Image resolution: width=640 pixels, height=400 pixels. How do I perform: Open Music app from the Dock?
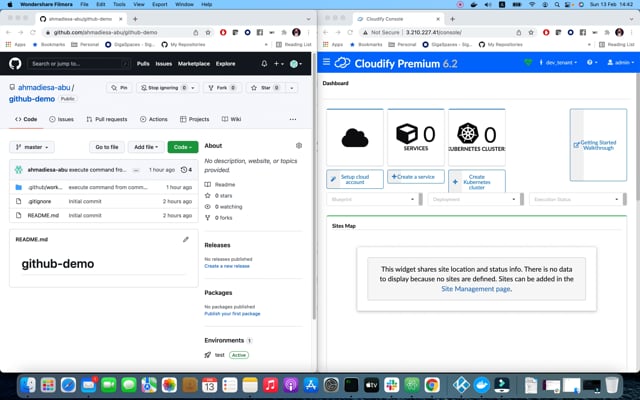270,384
